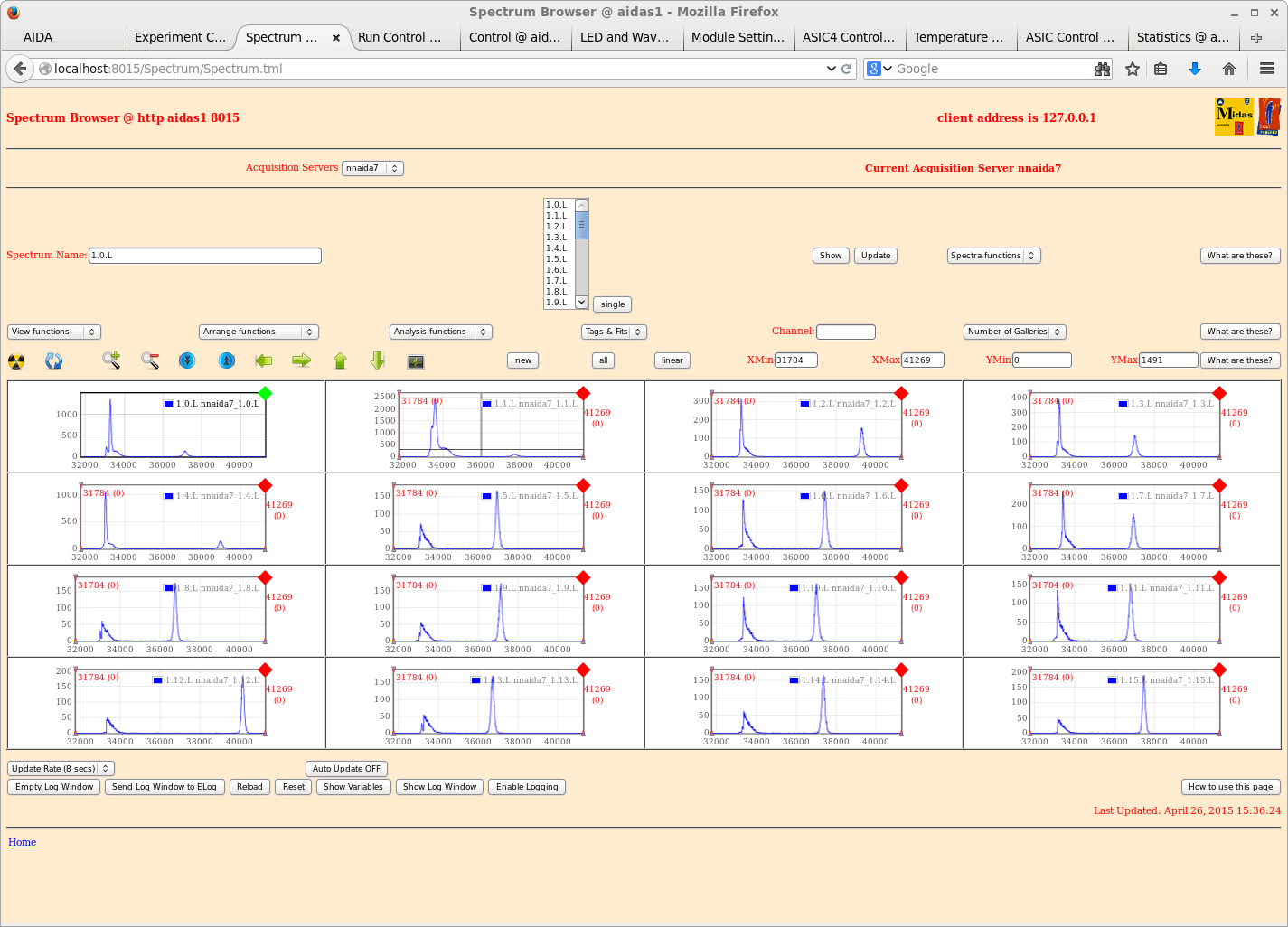Select 1.5.L in the spectrum list
The image size is (1288, 927).
pyautogui.click(x=559, y=259)
